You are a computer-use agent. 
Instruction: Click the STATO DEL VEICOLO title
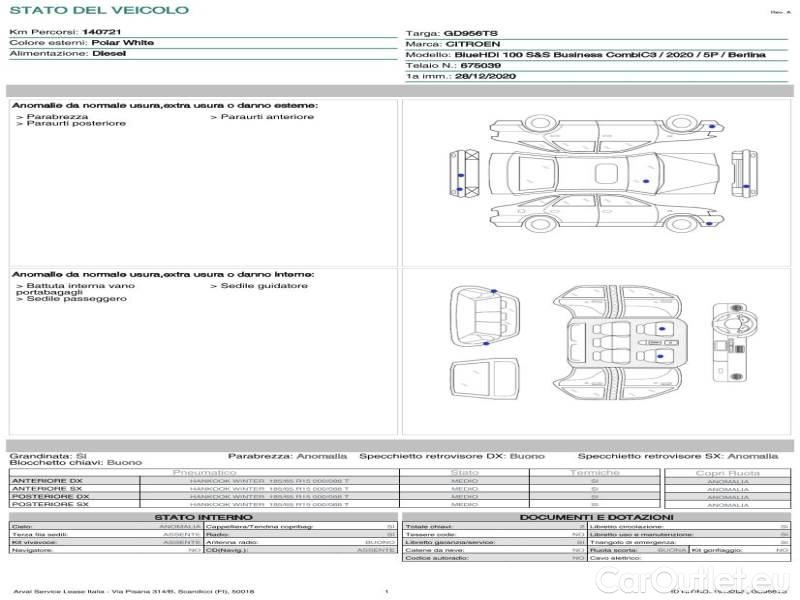click(99, 10)
